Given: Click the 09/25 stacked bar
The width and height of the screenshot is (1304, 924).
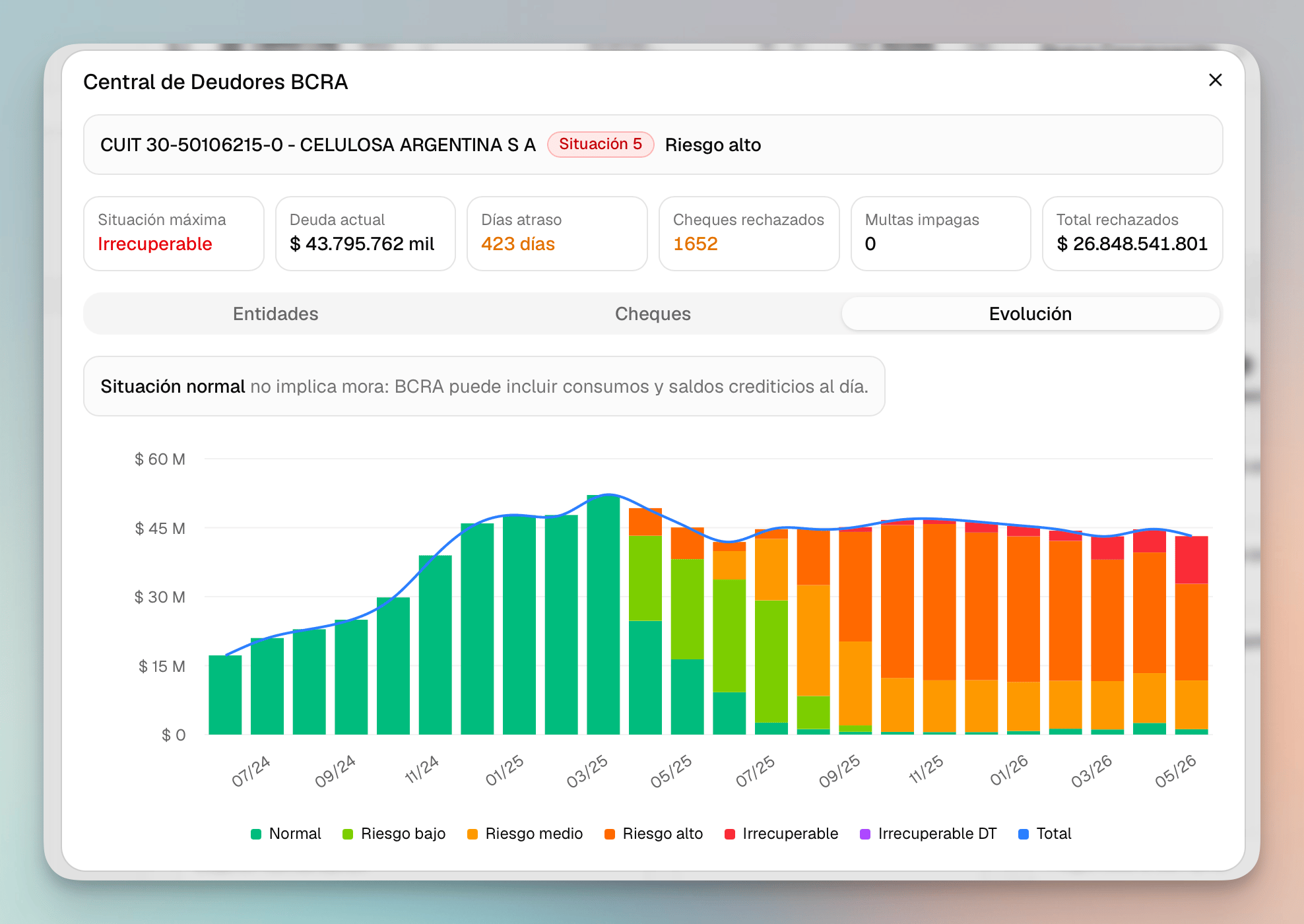Looking at the screenshot, I should click(855, 631).
